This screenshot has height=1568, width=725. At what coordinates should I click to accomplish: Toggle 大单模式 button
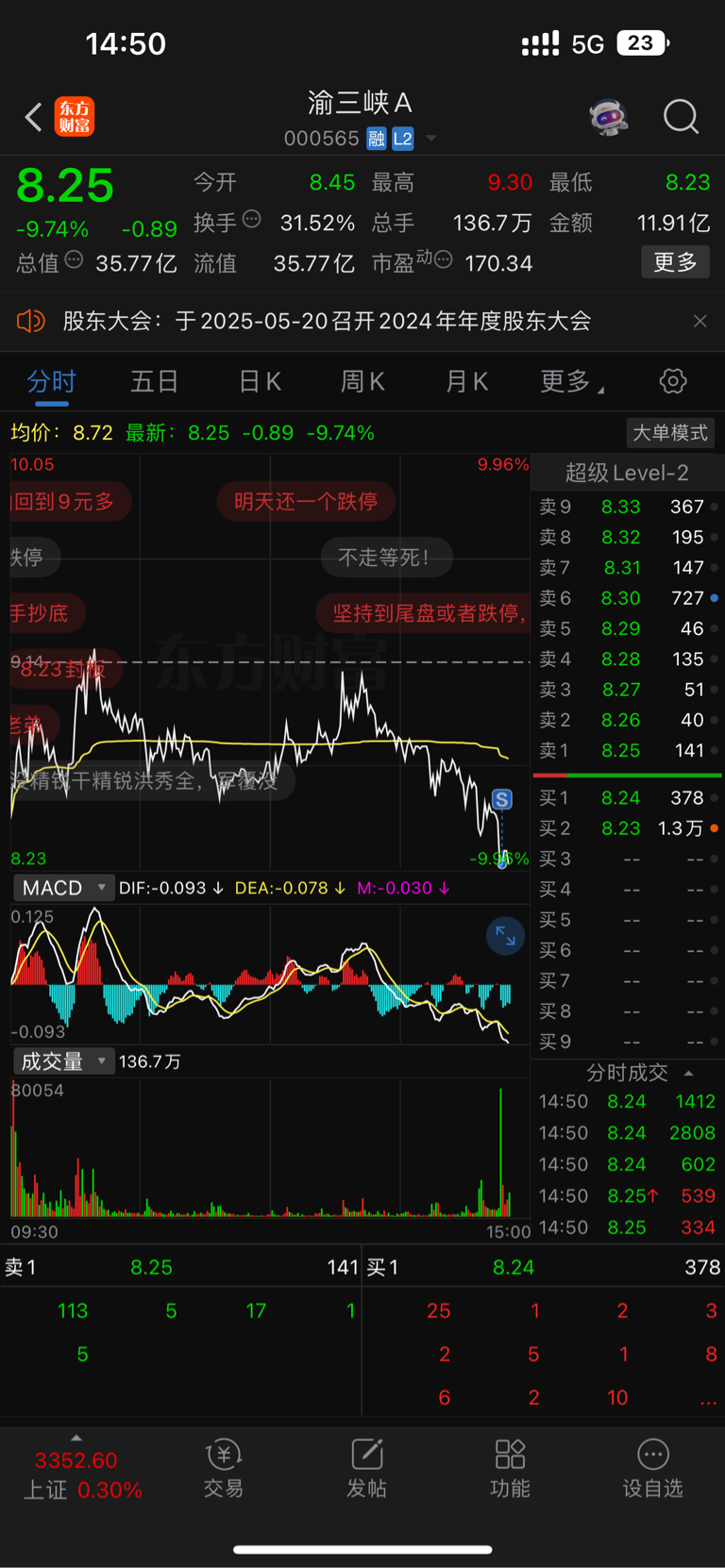point(670,433)
